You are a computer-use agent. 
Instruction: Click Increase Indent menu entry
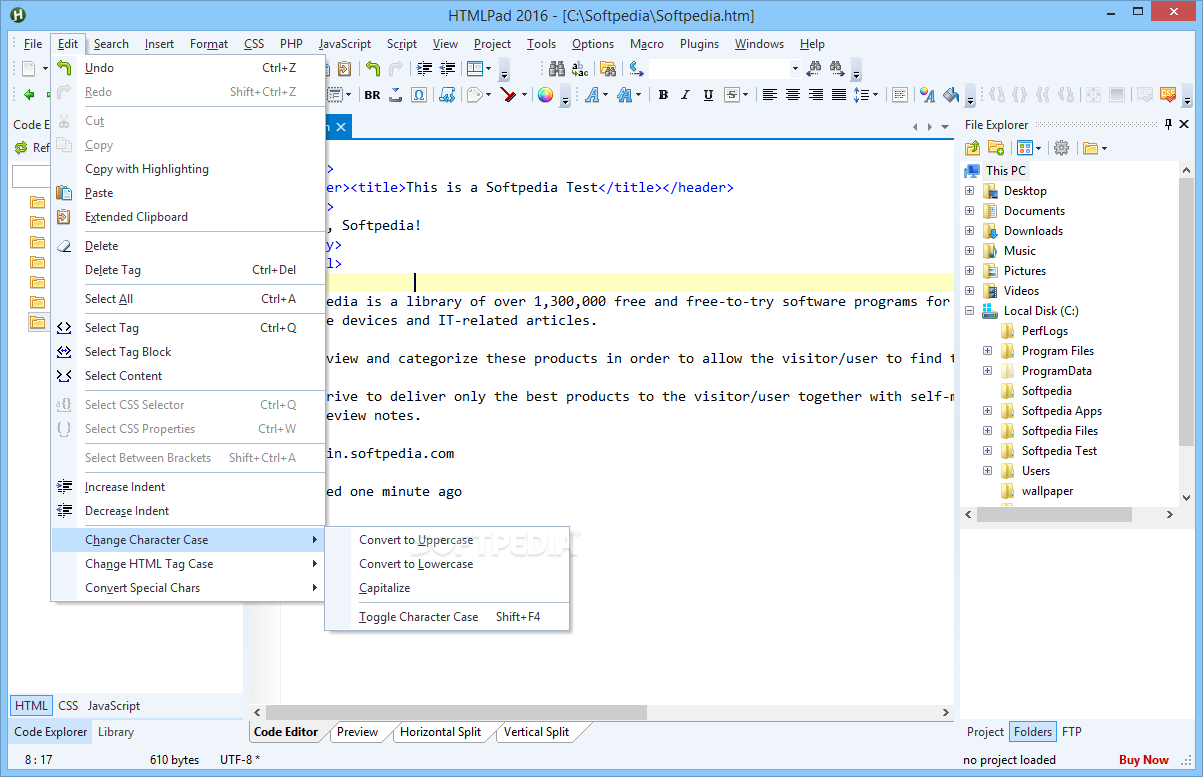(189, 487)
